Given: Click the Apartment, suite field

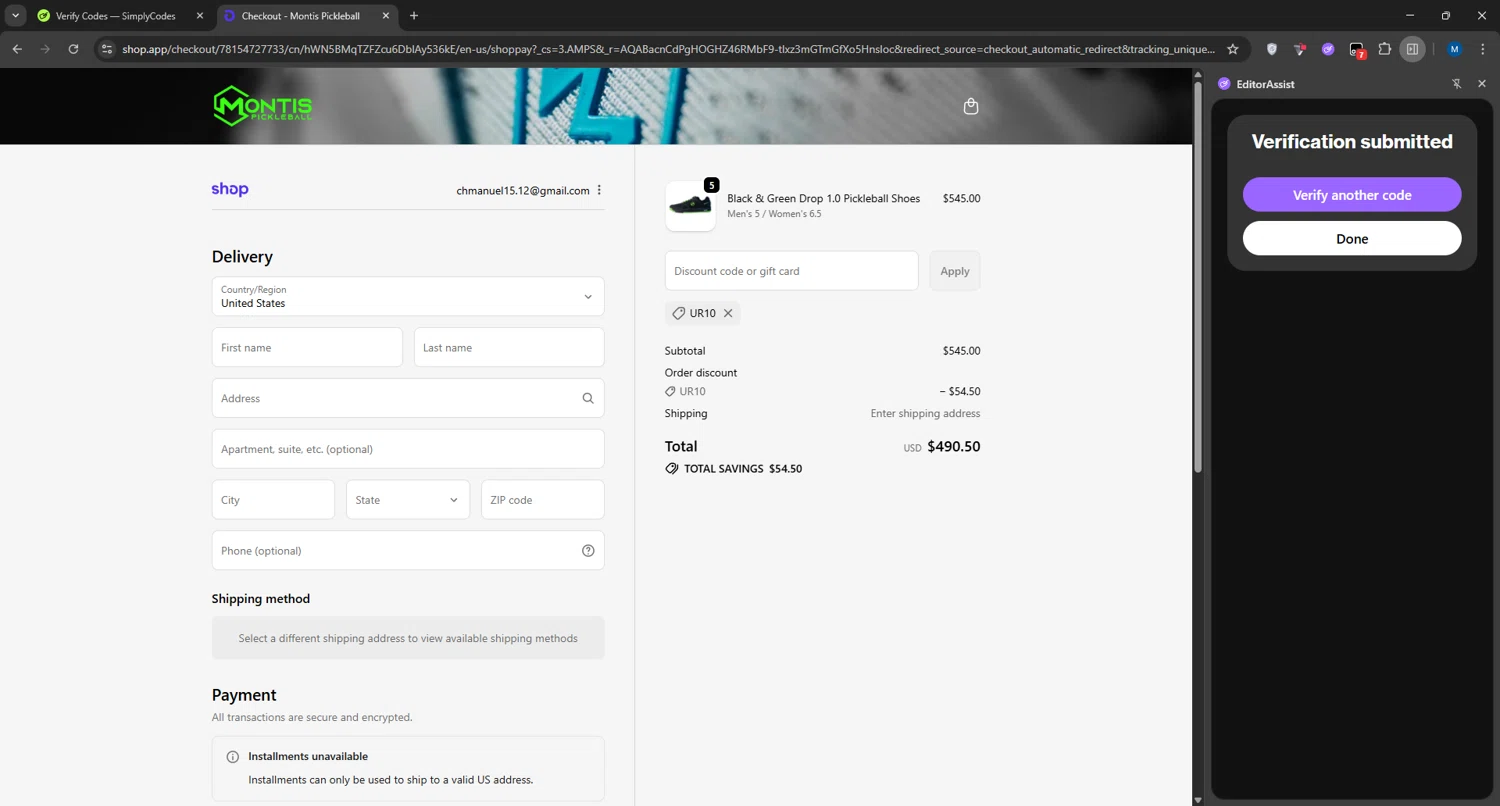Looking at the screenshot, I should 408,449.
